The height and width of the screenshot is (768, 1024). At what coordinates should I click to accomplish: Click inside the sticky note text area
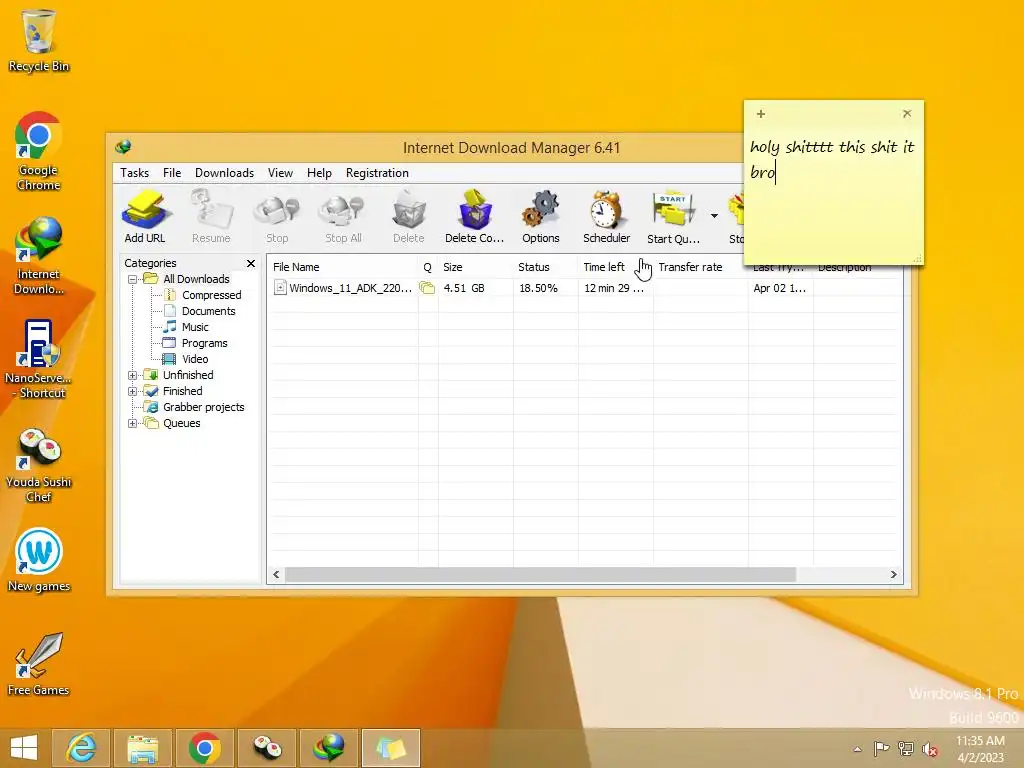pyautogui.click(x=833, y=196)
